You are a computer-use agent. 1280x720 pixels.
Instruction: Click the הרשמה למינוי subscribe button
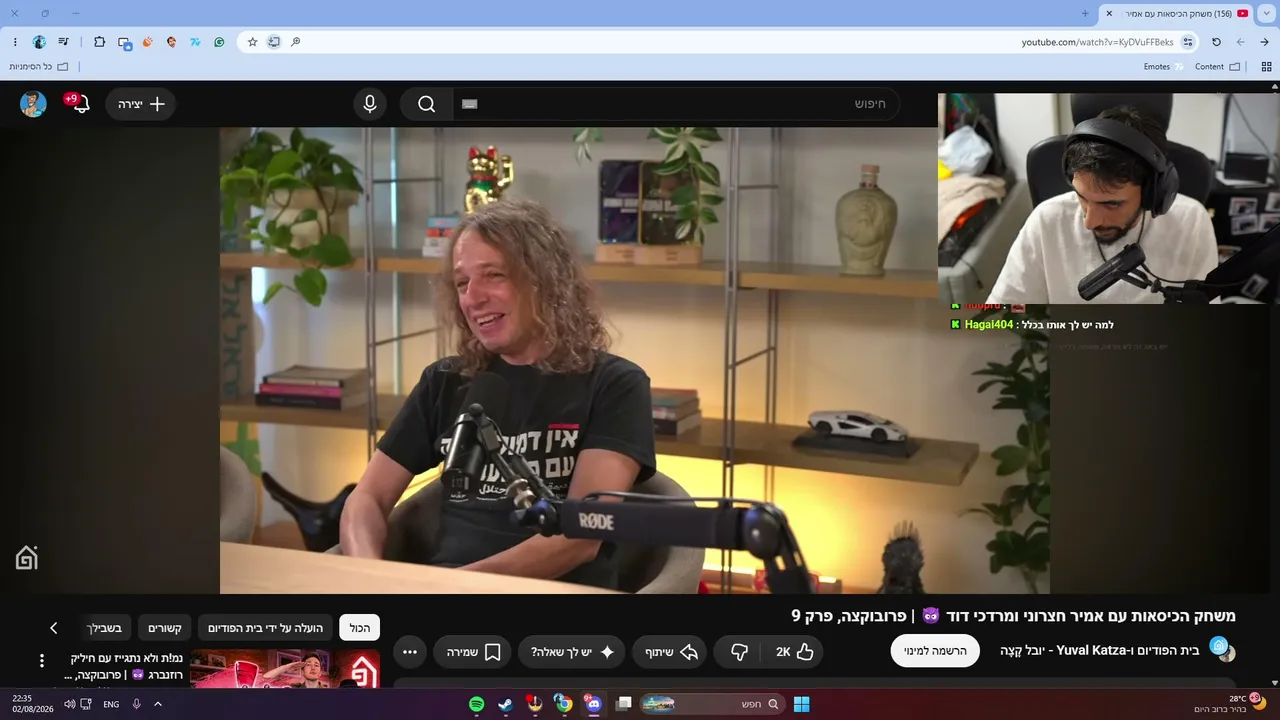point(935,651)
